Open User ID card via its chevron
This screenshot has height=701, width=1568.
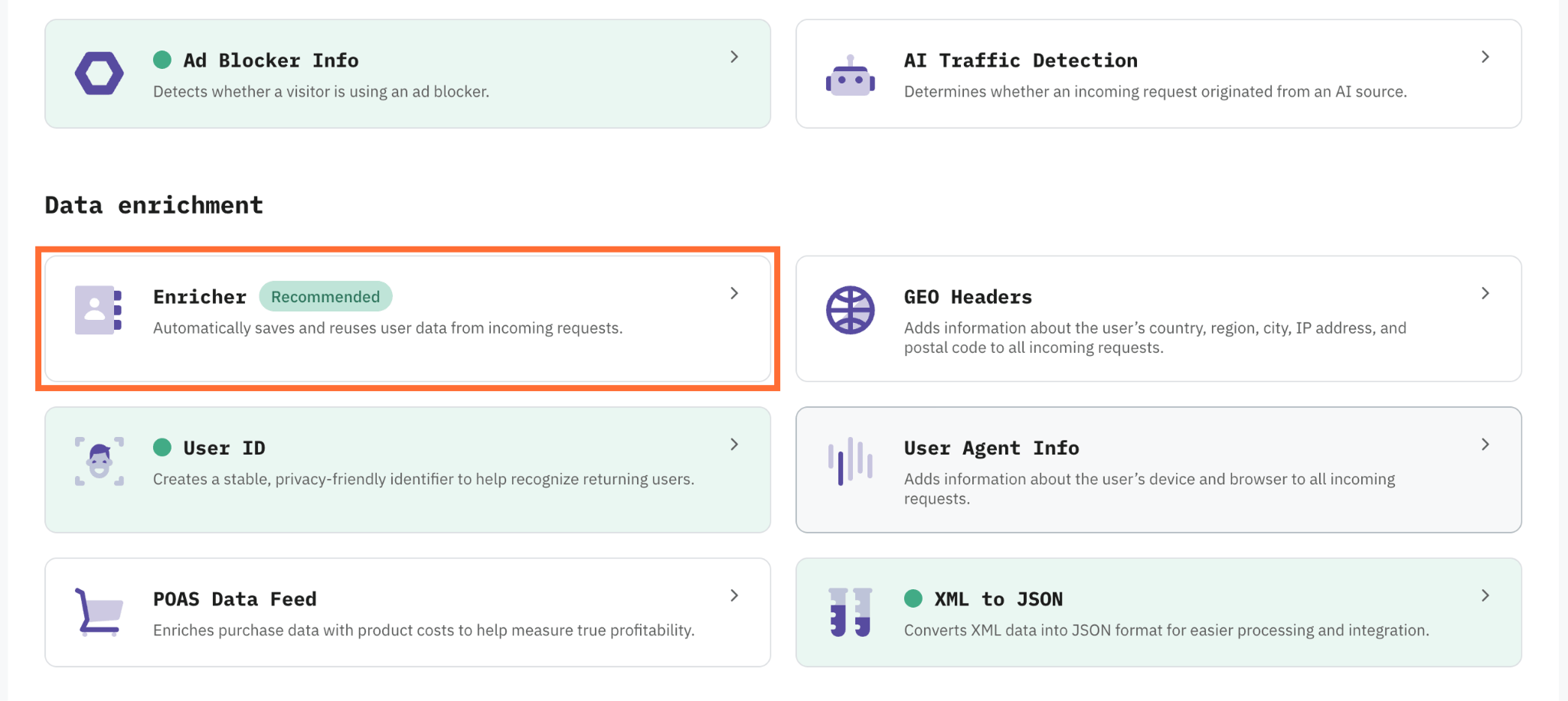coord(734,444)
